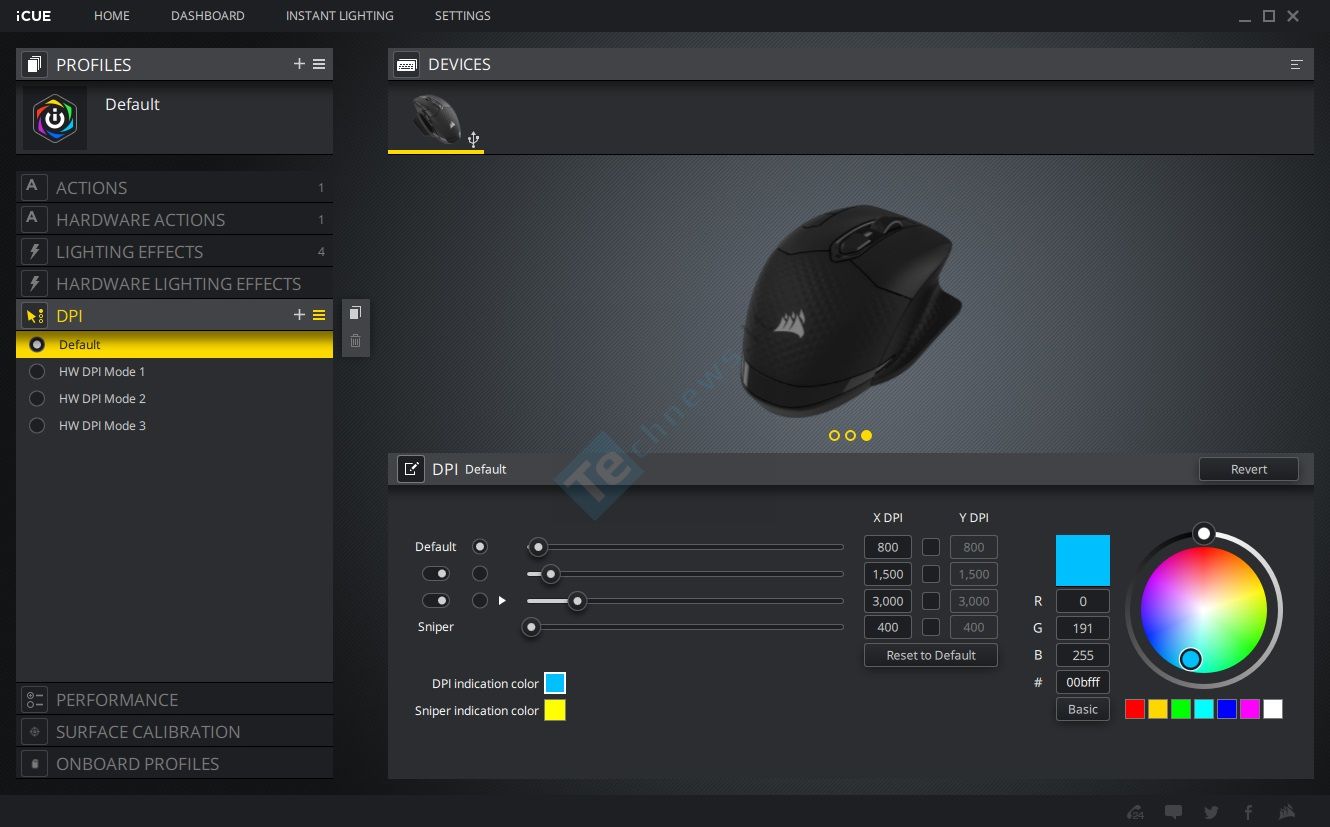Click the Default profile iCUE logo

click(55, 118)
